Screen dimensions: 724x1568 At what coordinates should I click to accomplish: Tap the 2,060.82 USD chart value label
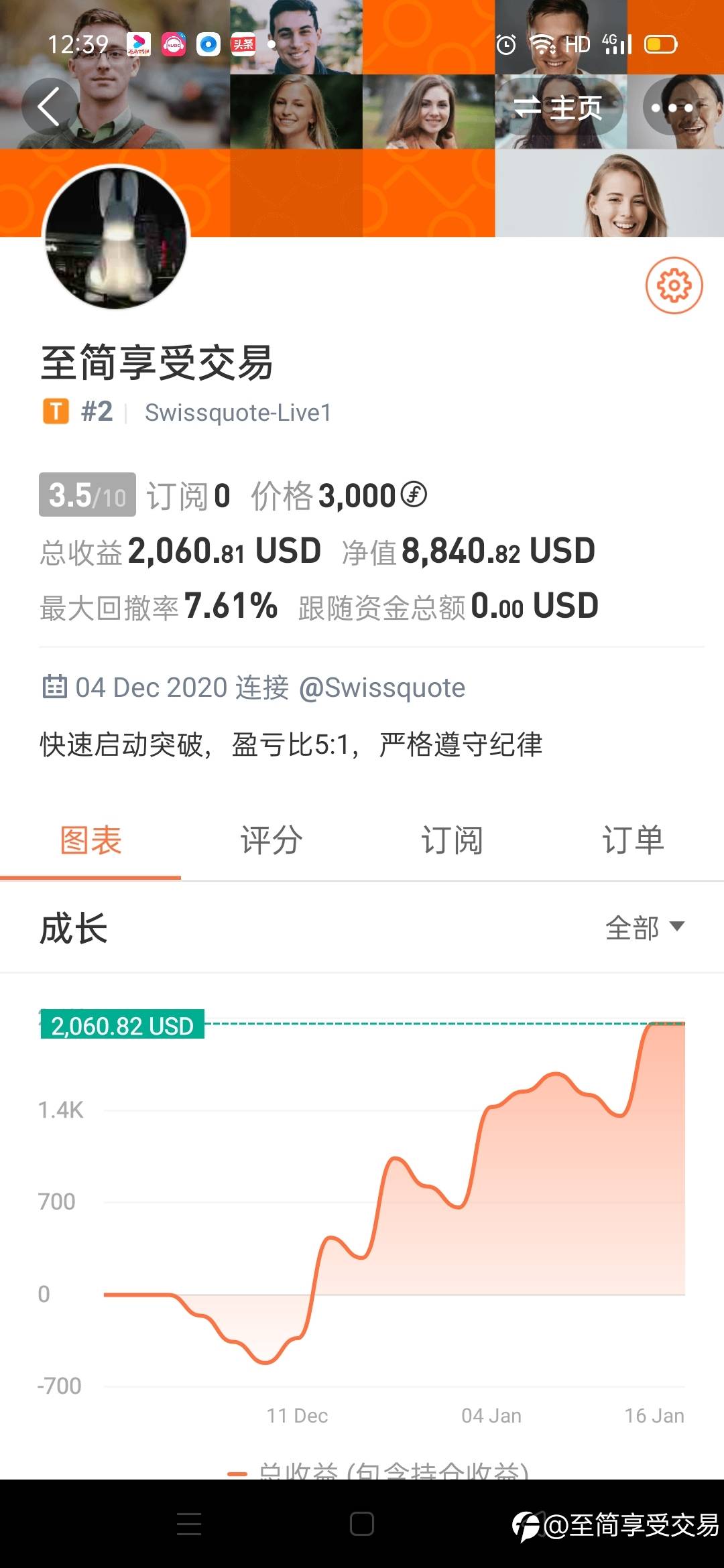(x=122, y=1025)
